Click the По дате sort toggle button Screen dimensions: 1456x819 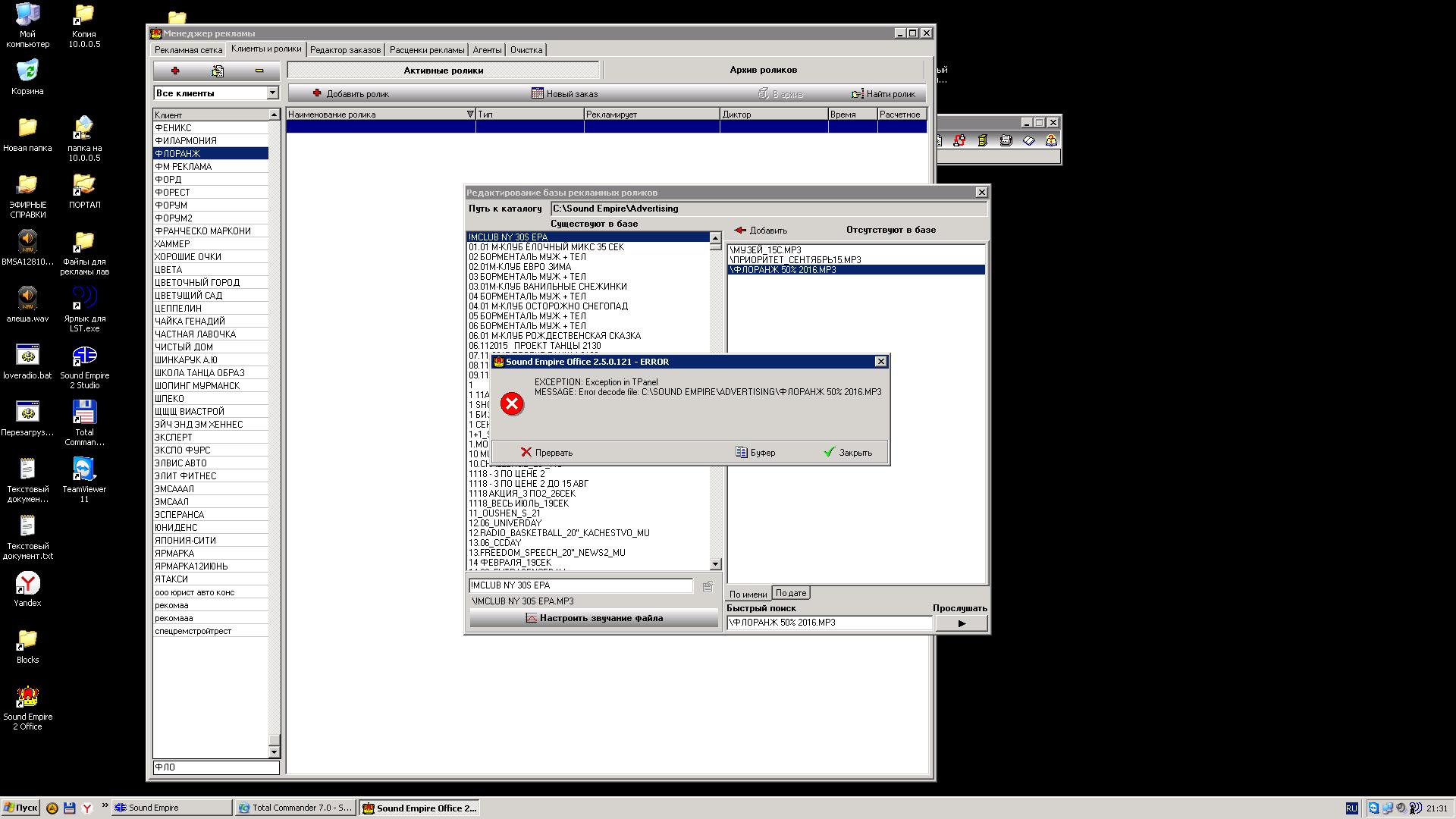[x=790, y=593]
